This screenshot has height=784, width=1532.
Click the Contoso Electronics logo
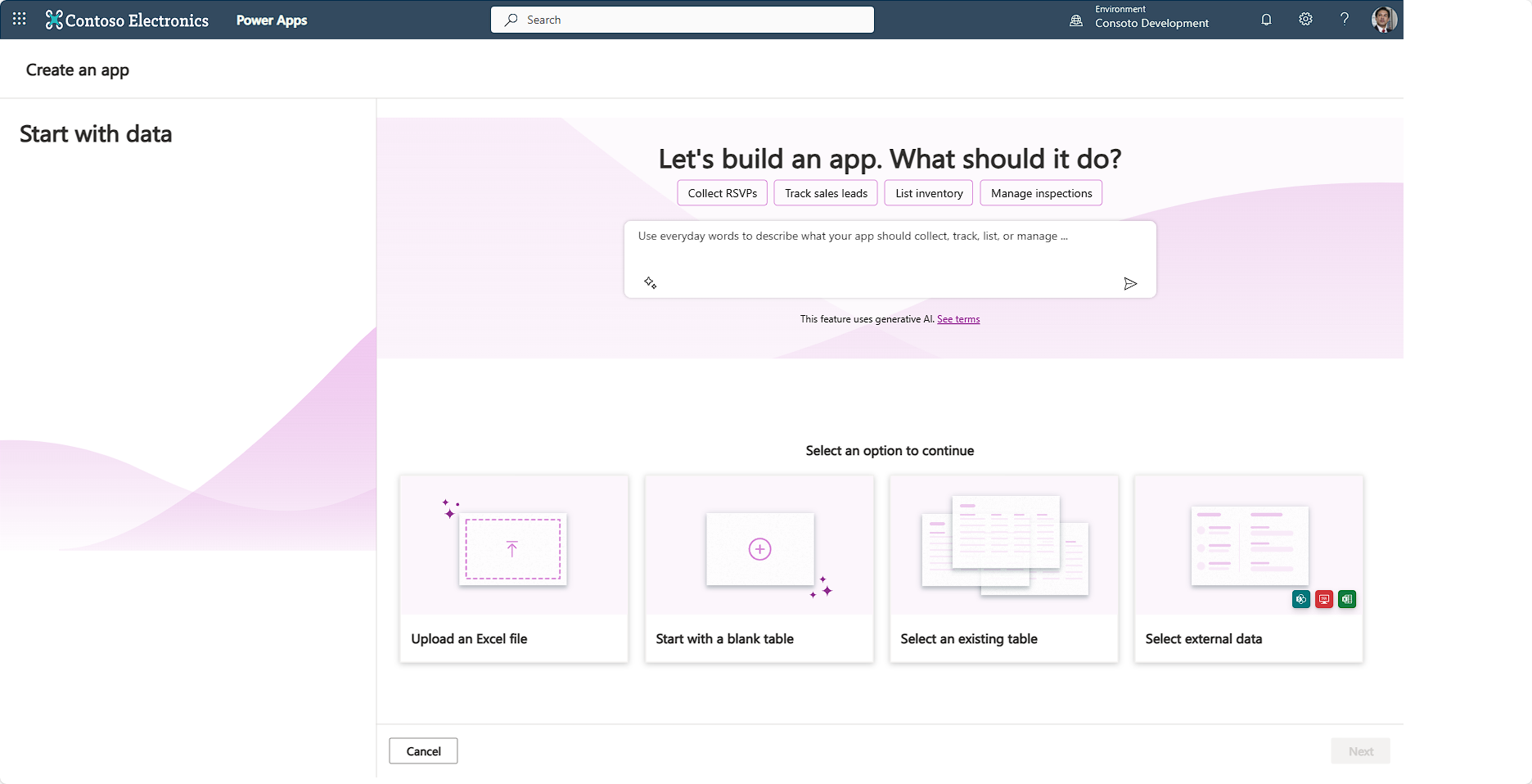[127, 20]
